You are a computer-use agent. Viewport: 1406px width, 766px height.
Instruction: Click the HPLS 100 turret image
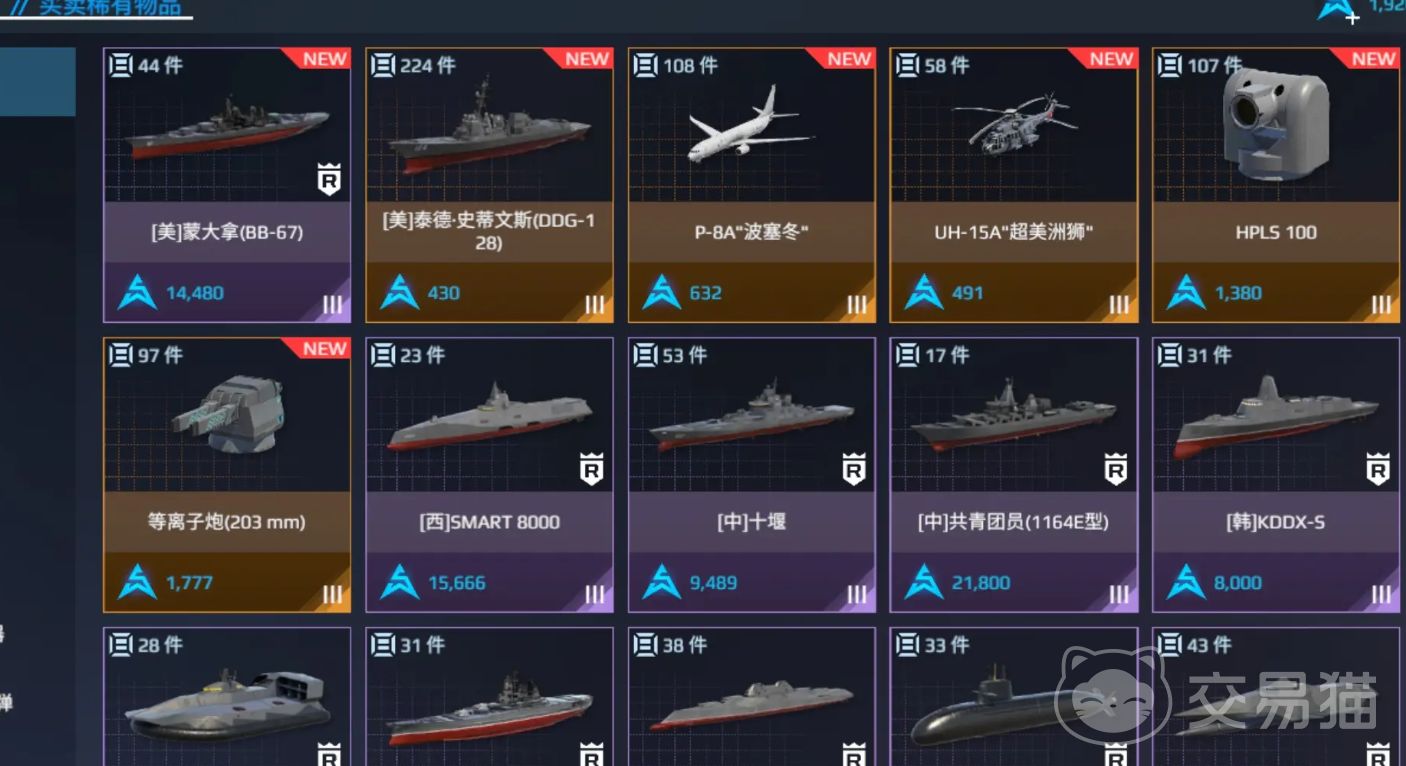(x=1276, y=125)
